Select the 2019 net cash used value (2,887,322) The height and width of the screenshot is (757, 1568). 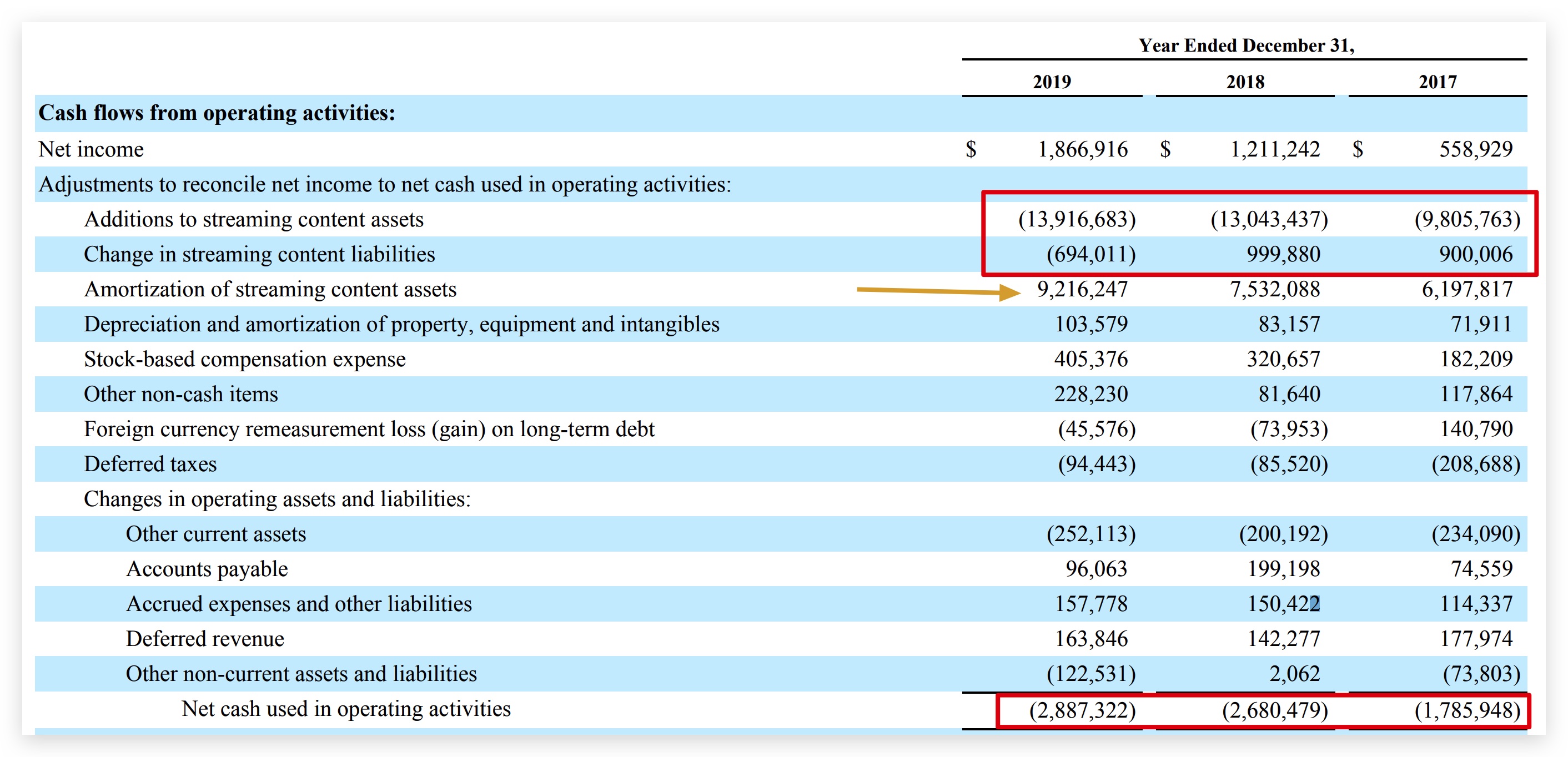coord(1082,710)
